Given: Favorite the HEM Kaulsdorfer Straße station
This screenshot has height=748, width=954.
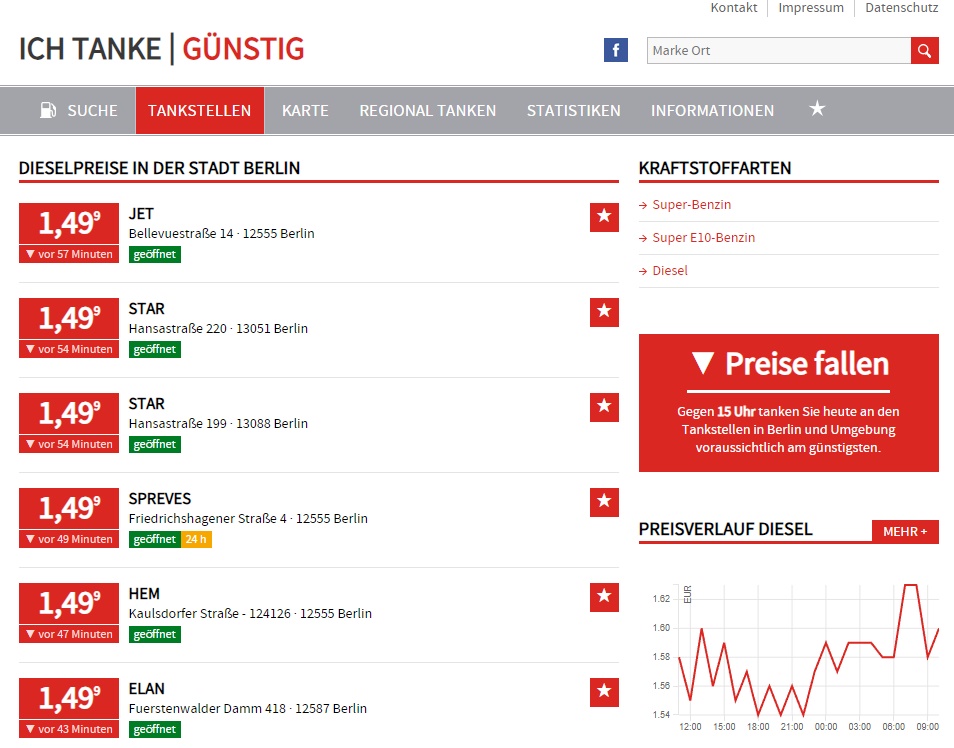Looking at the screenshot, I should (x=604, y=597).
